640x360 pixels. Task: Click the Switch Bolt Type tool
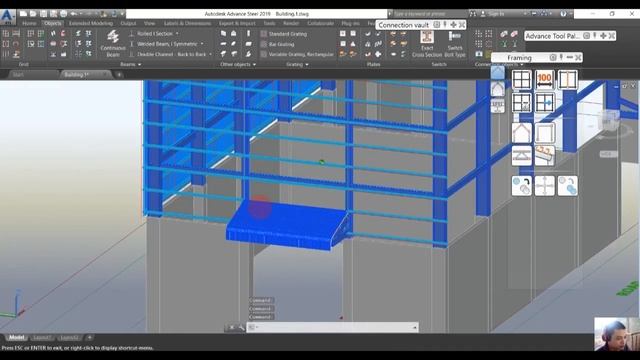(x=455, y=43)
